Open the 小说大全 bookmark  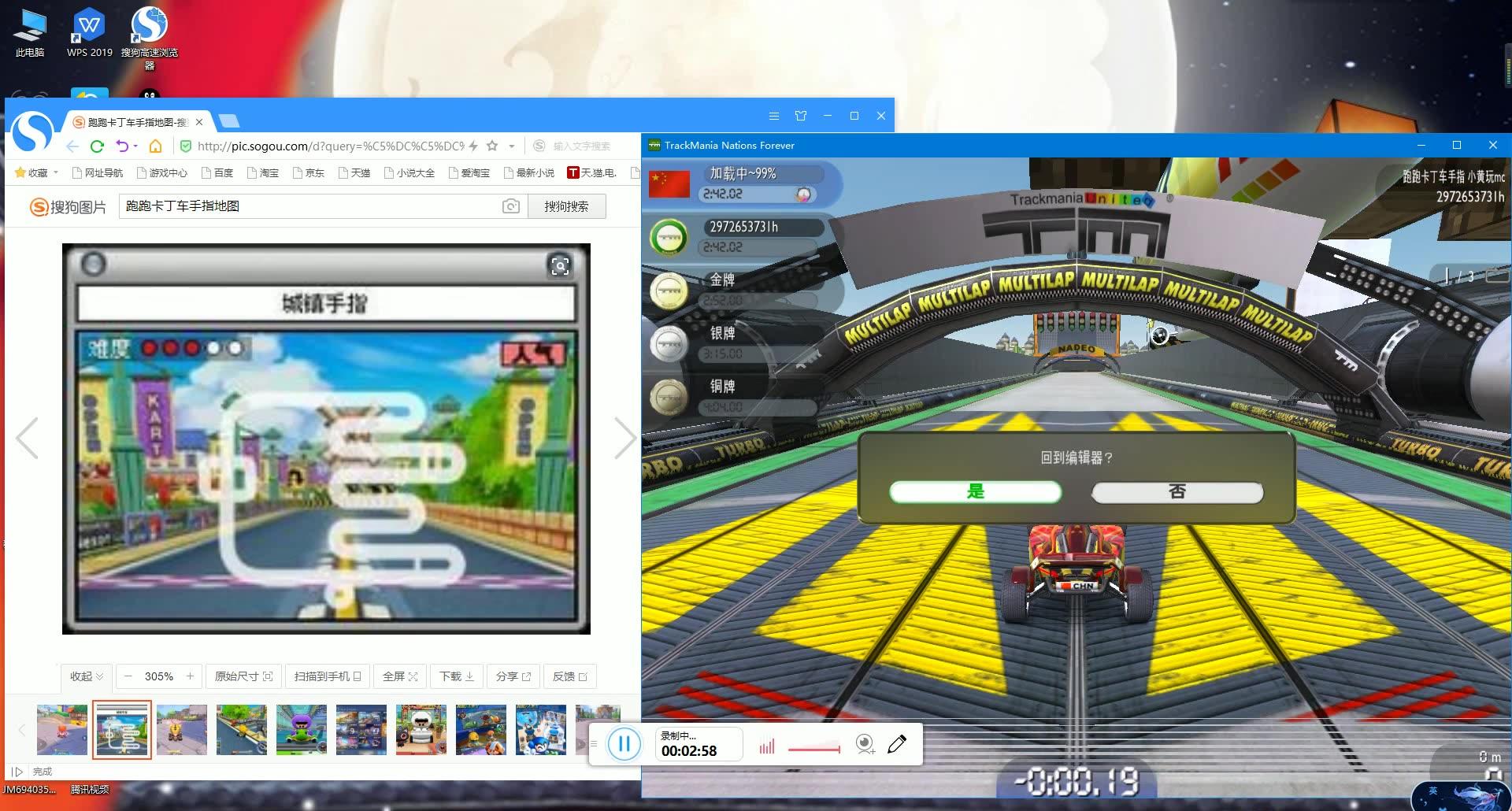click(x=409, y=172)
